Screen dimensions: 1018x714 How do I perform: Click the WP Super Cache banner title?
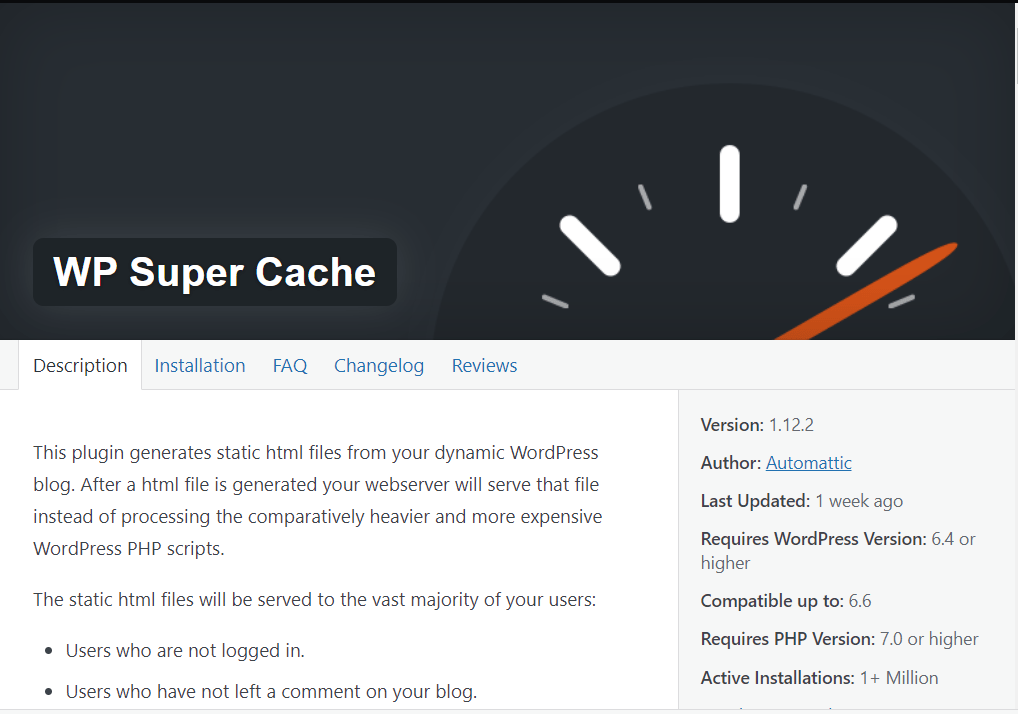[215, 272]
